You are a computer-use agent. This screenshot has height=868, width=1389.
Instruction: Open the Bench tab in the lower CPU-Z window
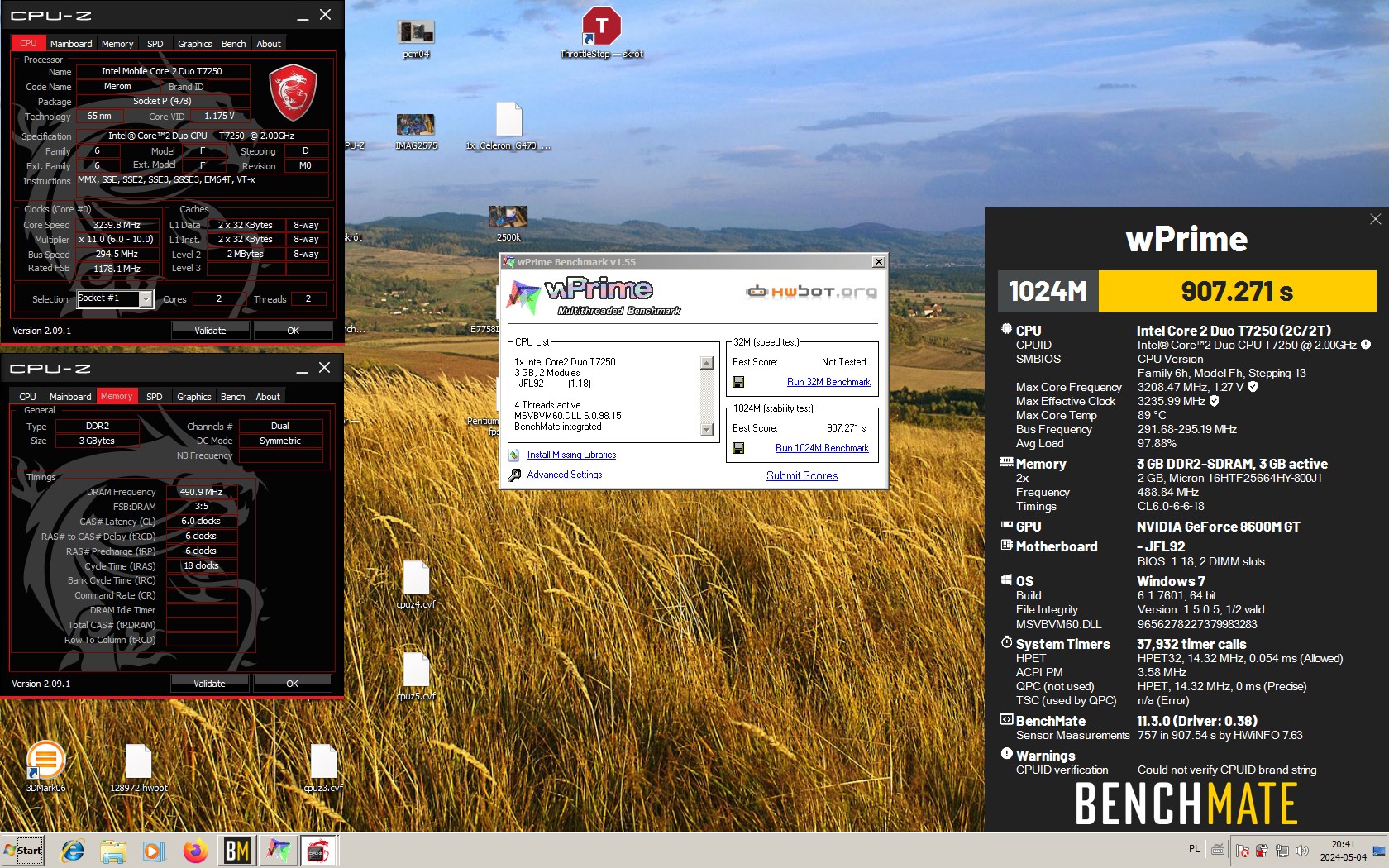pyautogui.click(x=232, y=397)
